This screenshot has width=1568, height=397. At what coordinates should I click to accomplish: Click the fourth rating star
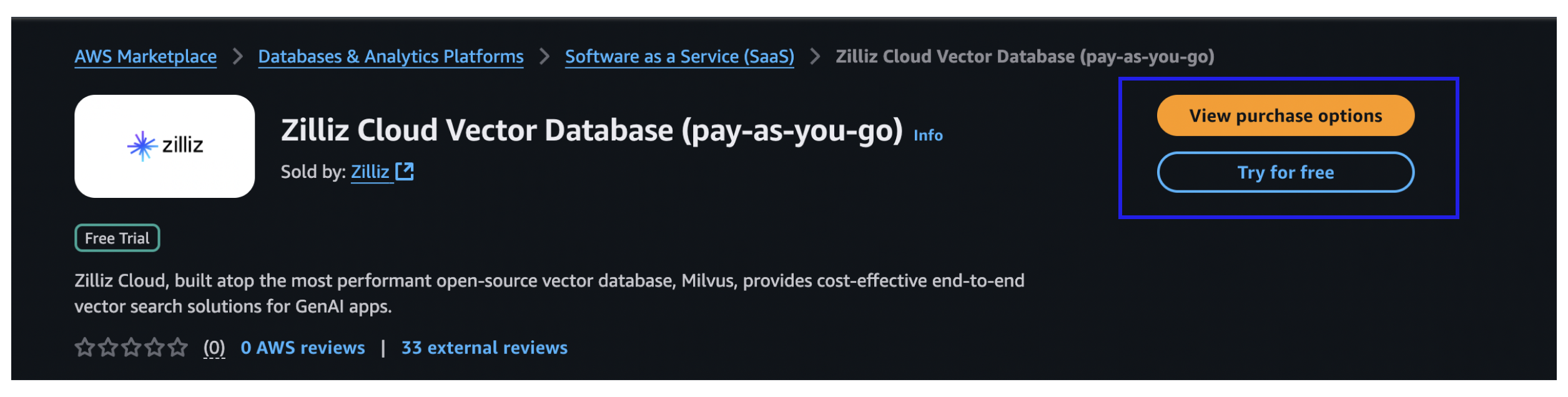[x=154, y=347]
